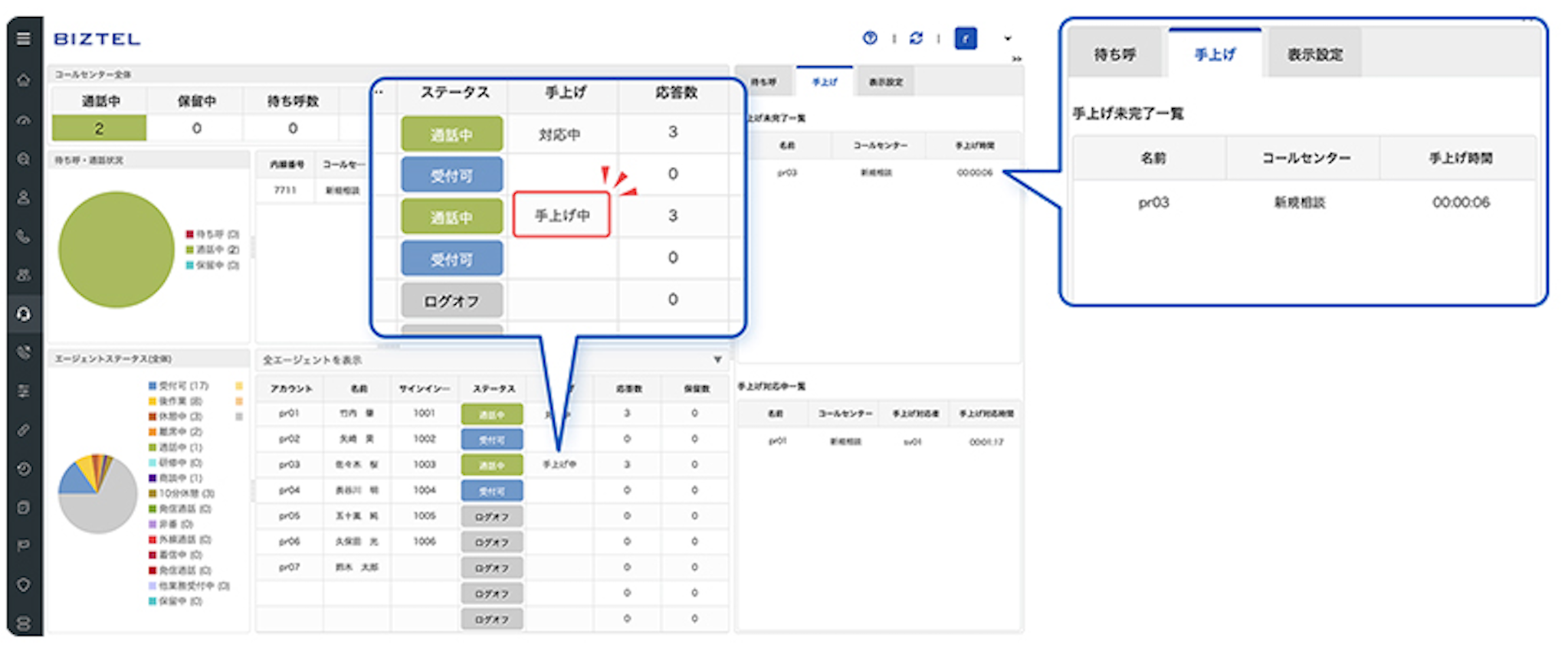Open the history clock icon in the sidebar

pos(24,469)
